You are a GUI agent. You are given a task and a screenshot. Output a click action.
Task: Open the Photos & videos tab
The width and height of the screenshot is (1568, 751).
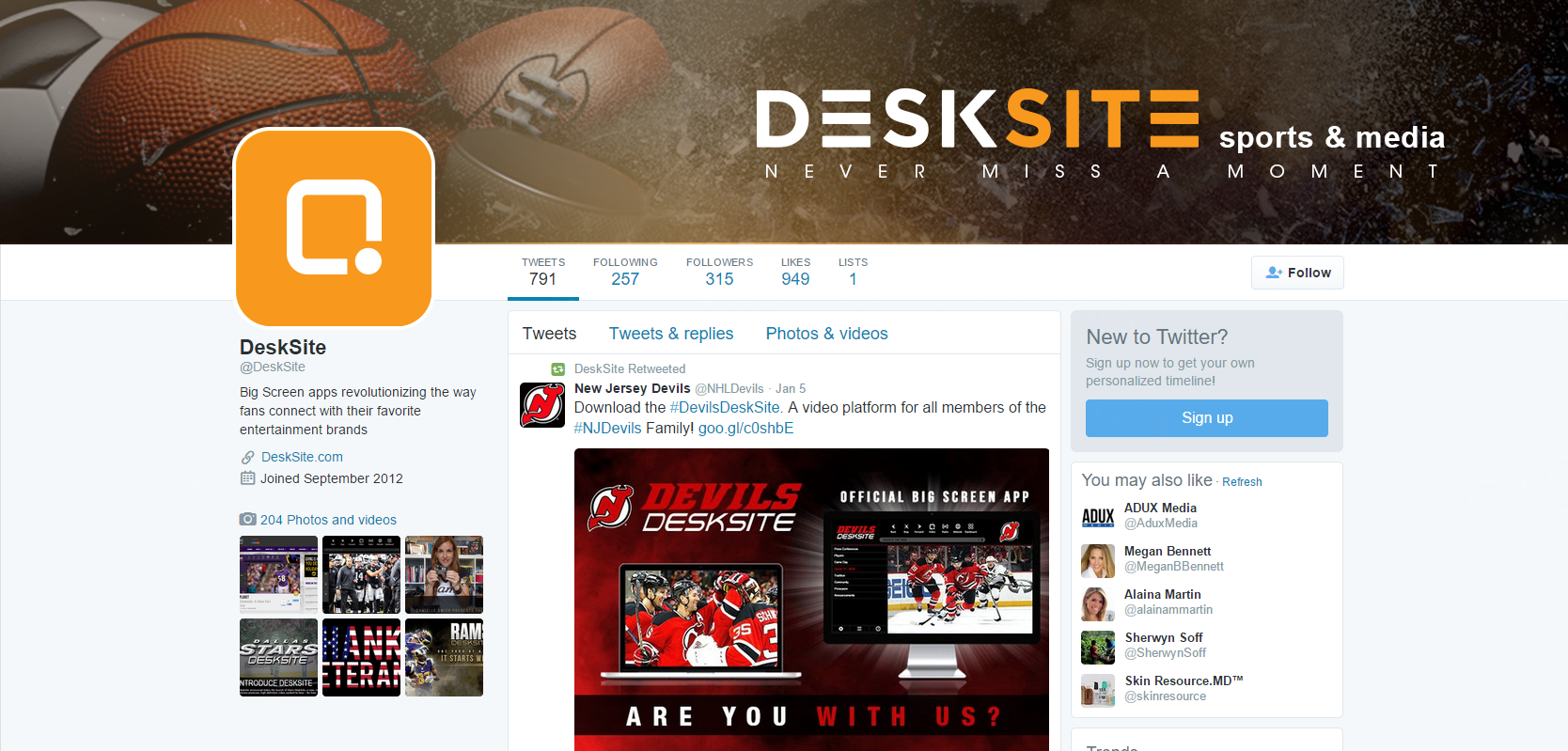[826, 334]
